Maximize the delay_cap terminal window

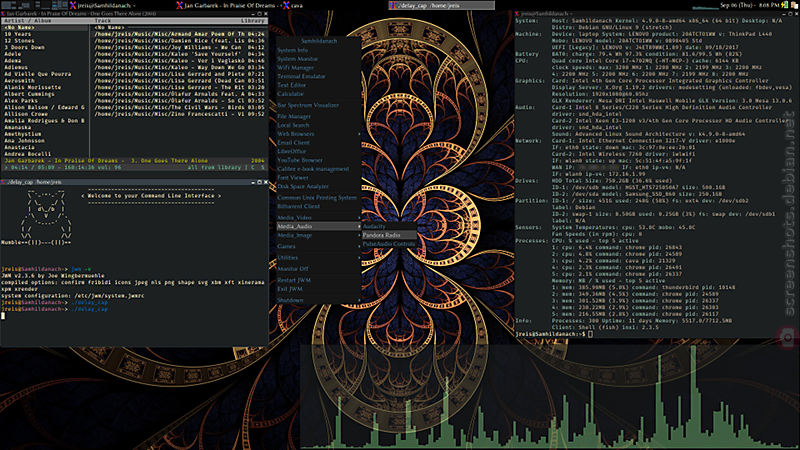point(259,182)
